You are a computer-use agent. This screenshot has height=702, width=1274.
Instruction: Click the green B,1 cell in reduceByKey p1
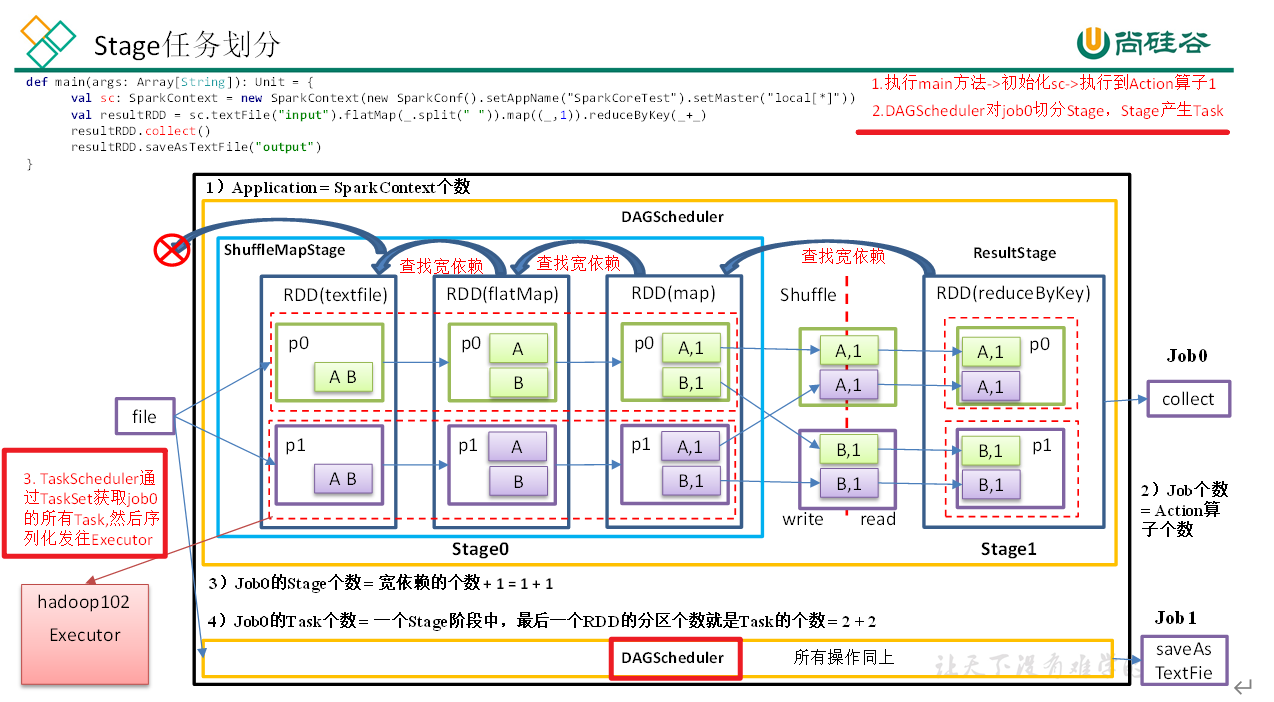pos(990,451)
